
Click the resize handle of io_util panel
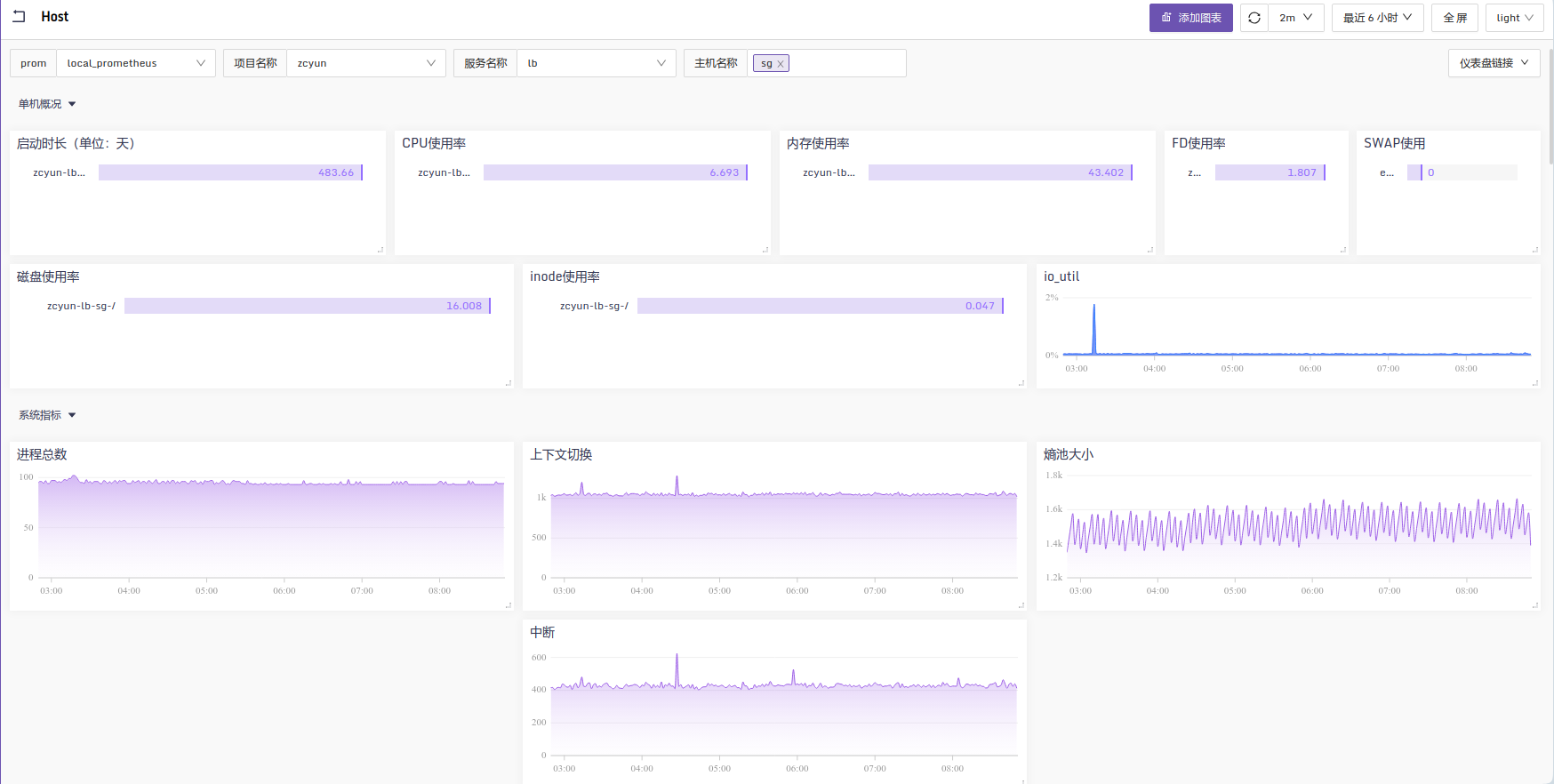tap(1535, 383)
